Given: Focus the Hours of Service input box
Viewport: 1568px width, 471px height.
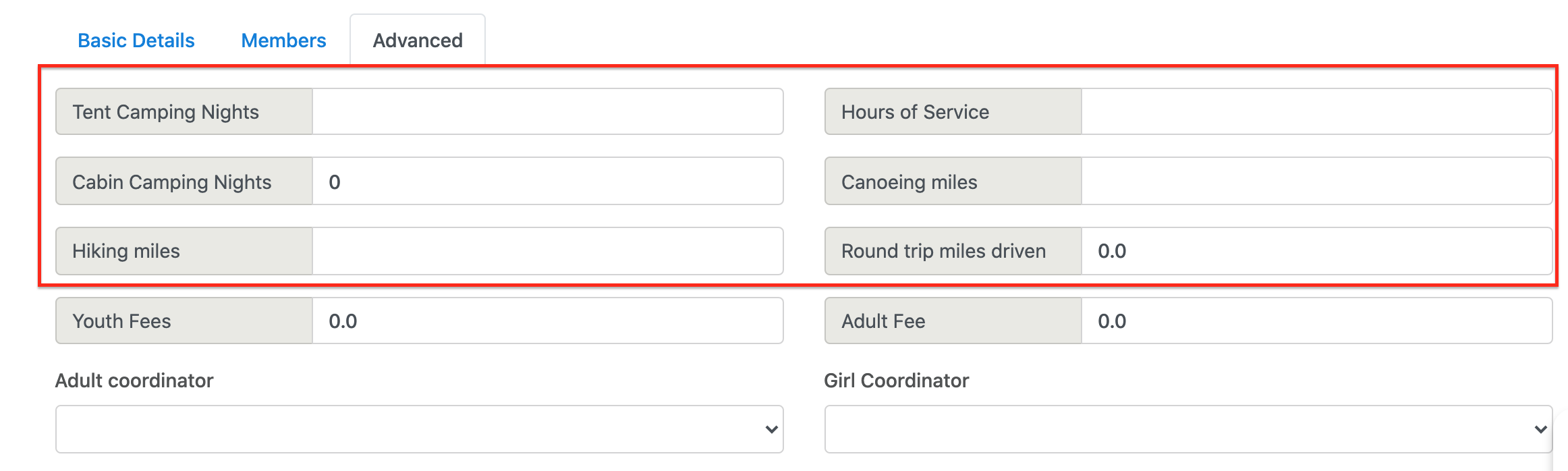Looking at the screenshot, I should 1316,112.
